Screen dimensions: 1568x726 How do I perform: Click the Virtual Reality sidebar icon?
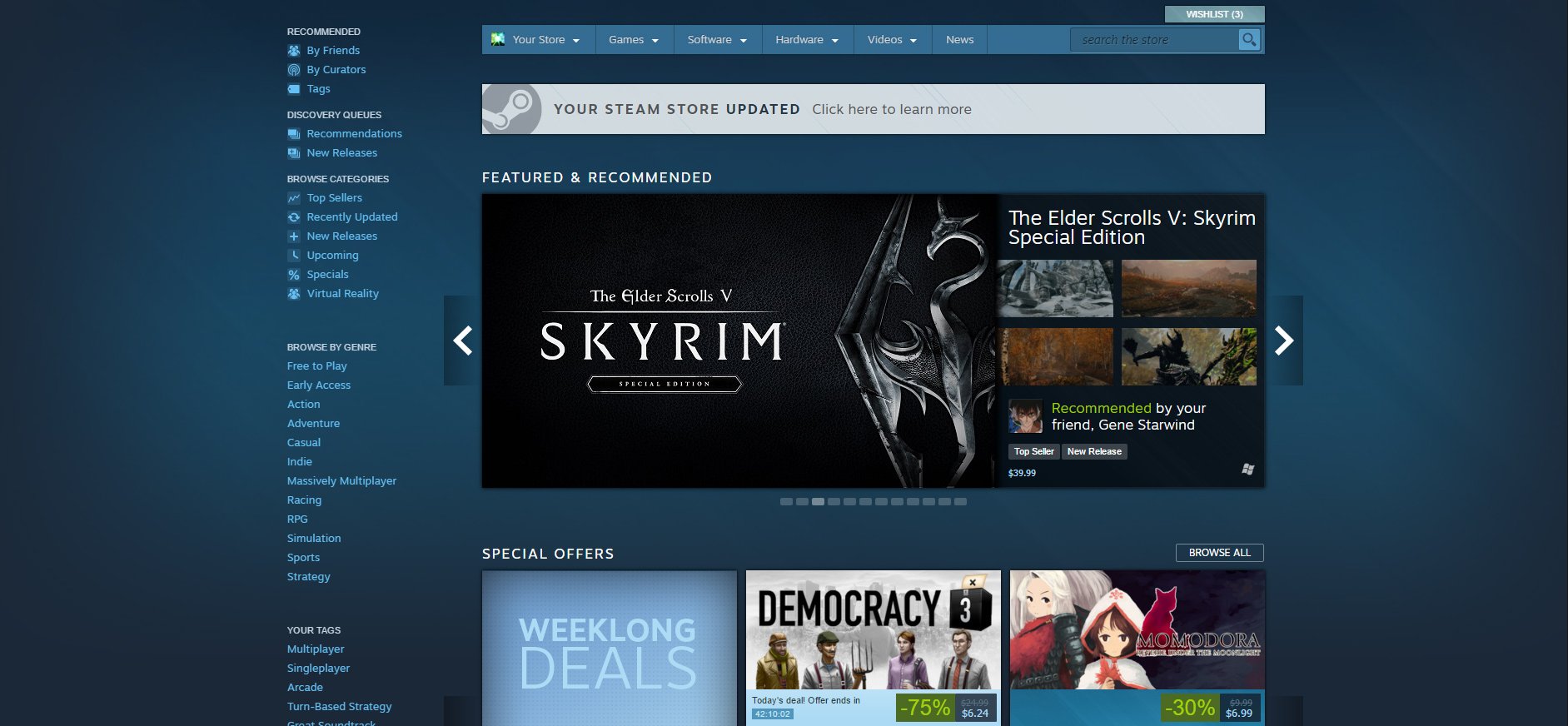coord(294,294)
